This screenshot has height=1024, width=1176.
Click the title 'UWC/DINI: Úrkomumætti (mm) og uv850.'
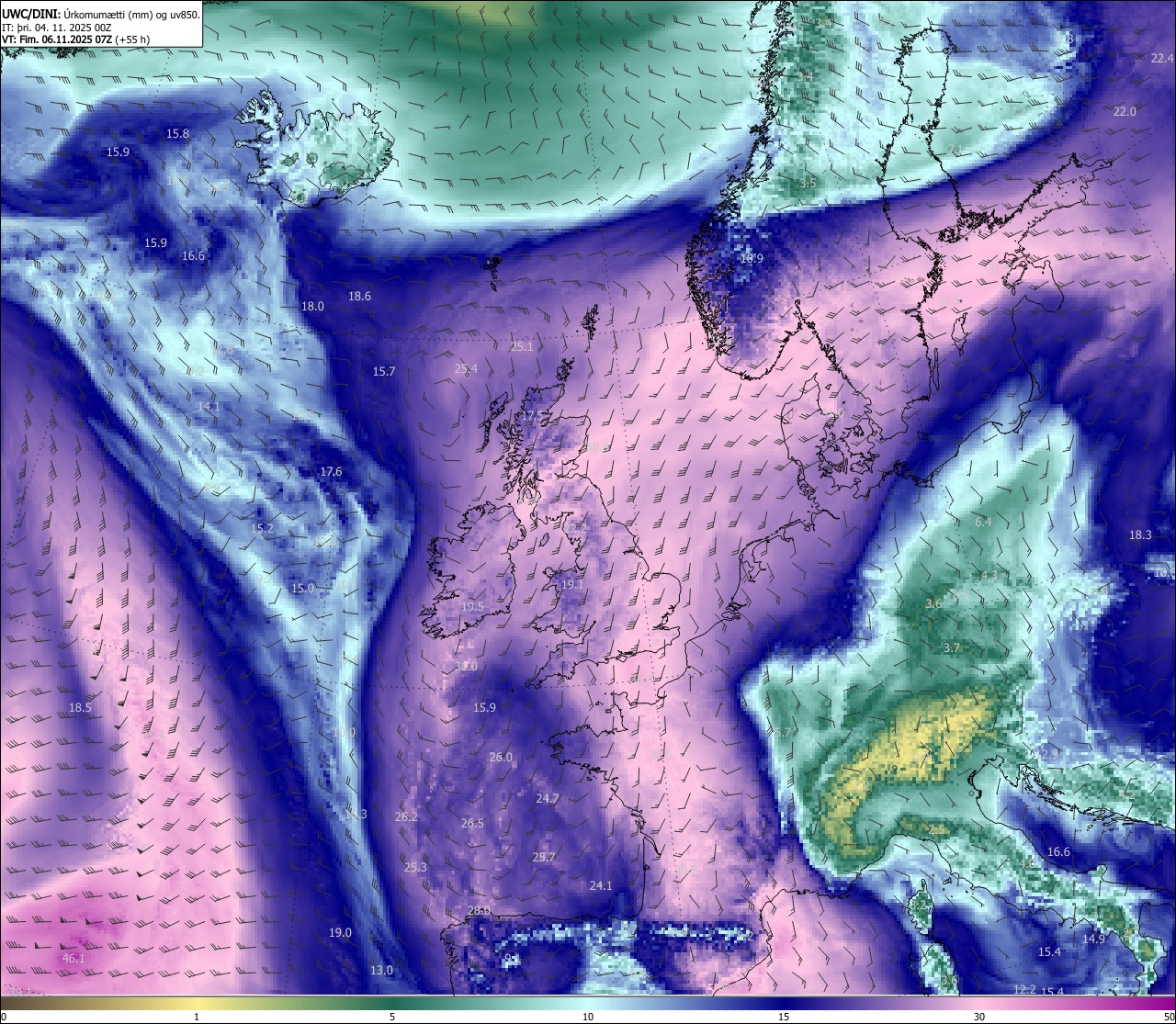100,15
